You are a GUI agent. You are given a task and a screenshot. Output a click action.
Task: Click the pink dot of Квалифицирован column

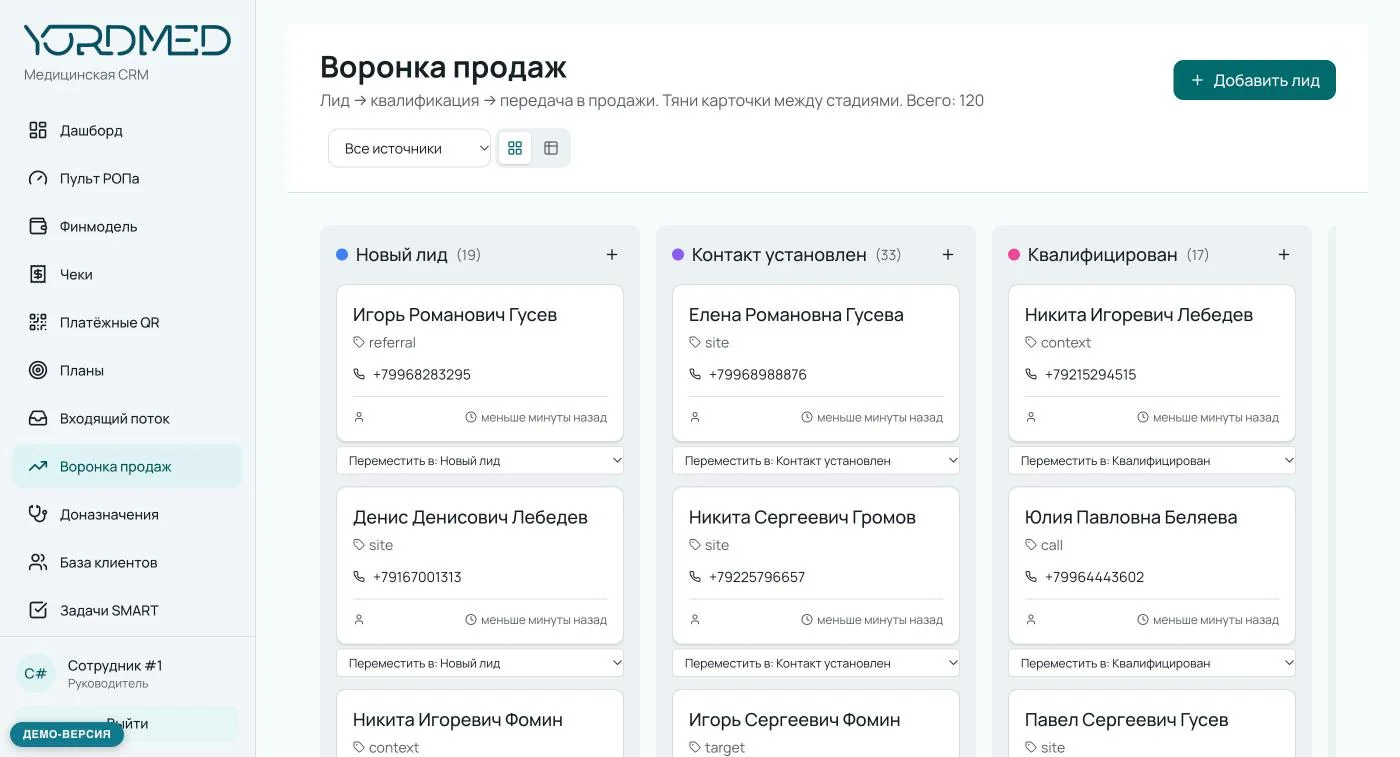(1014, 255)
